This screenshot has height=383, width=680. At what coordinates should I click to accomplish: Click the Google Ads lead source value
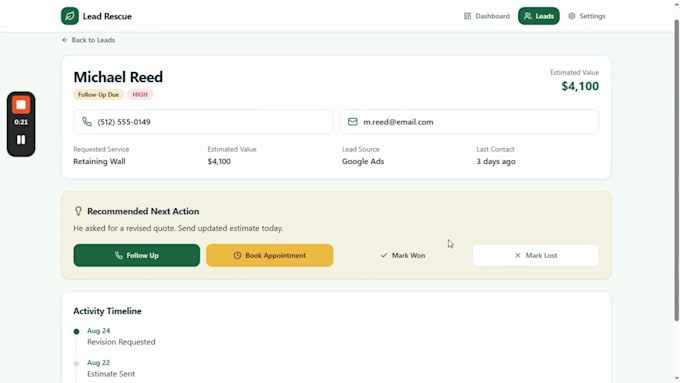[363, 161]
